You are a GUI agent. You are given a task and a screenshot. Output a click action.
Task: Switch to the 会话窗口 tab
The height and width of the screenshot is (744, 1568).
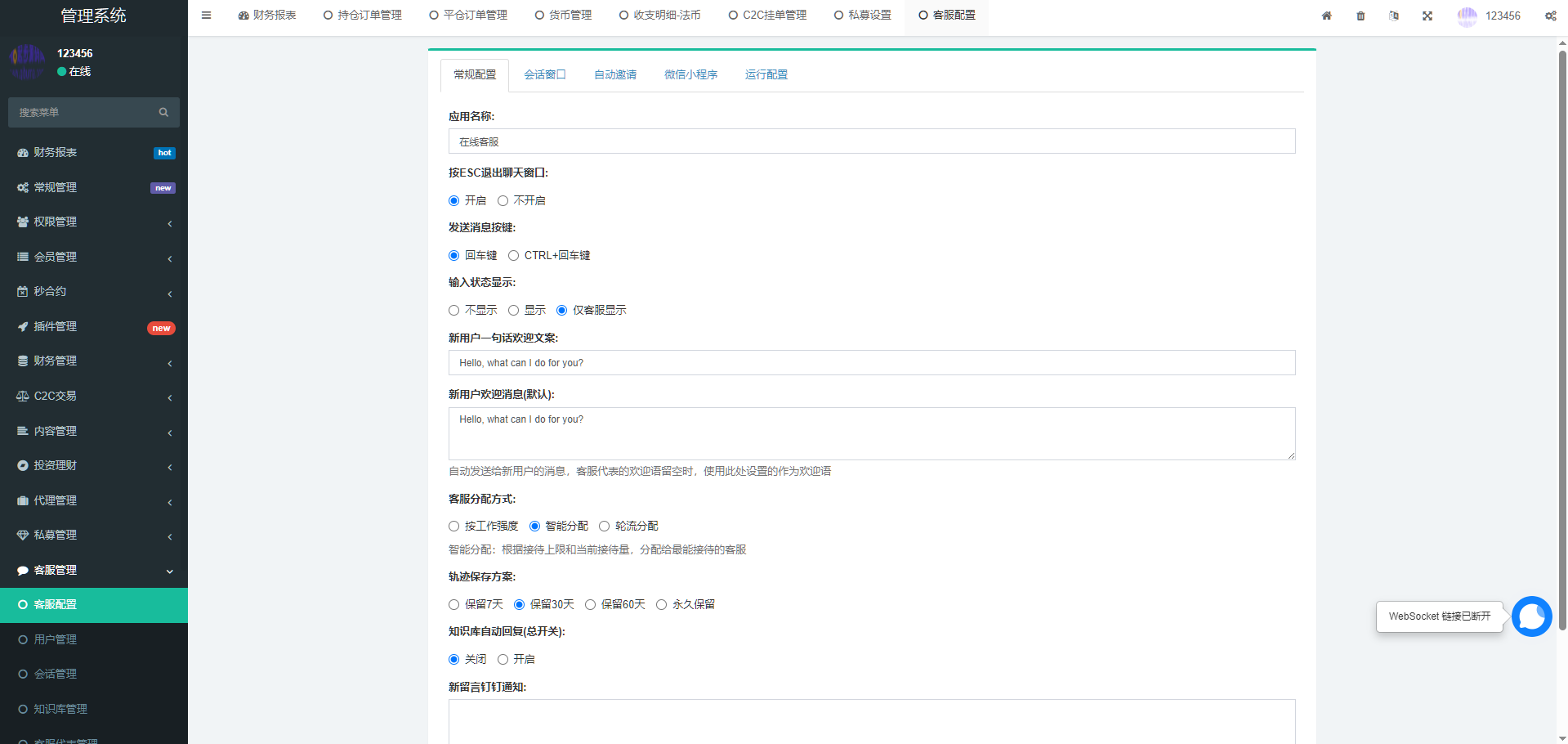coord(544,74)
